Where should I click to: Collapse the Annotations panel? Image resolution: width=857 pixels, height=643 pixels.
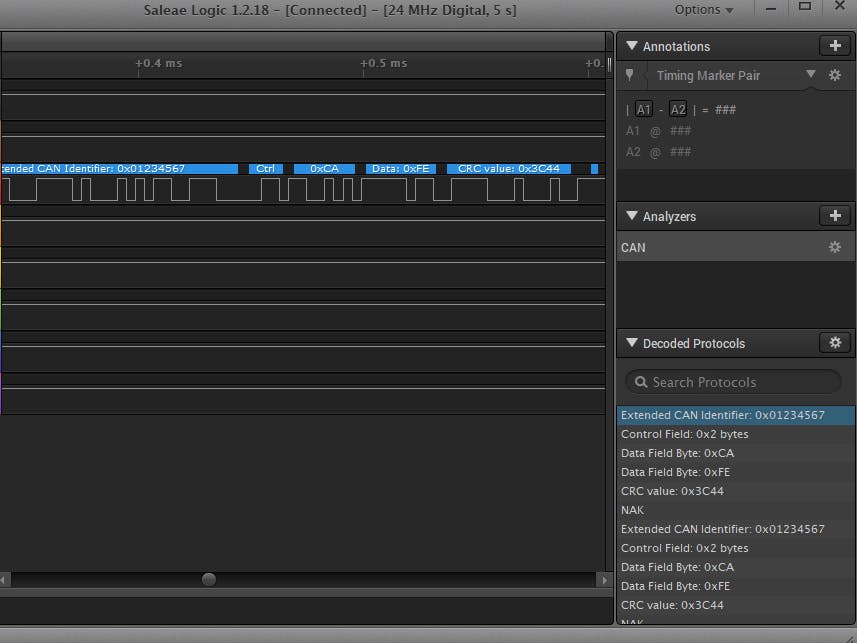tap(632, 46)
